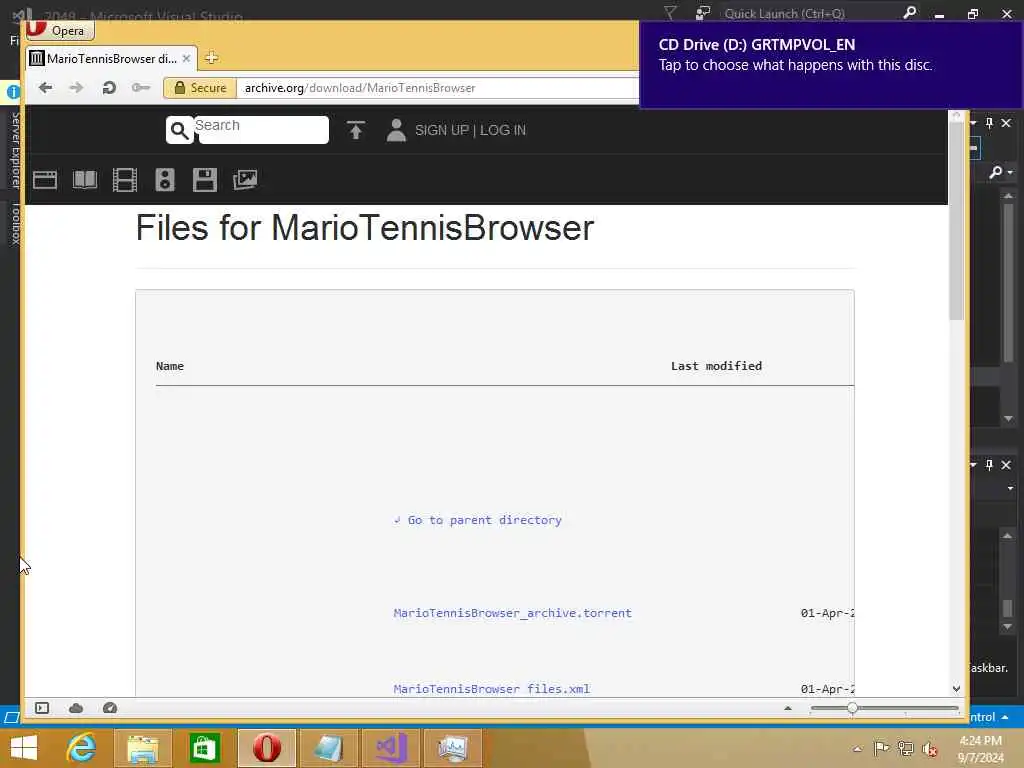Close the MarioTennisBrowser tab

tap(186, 59)
